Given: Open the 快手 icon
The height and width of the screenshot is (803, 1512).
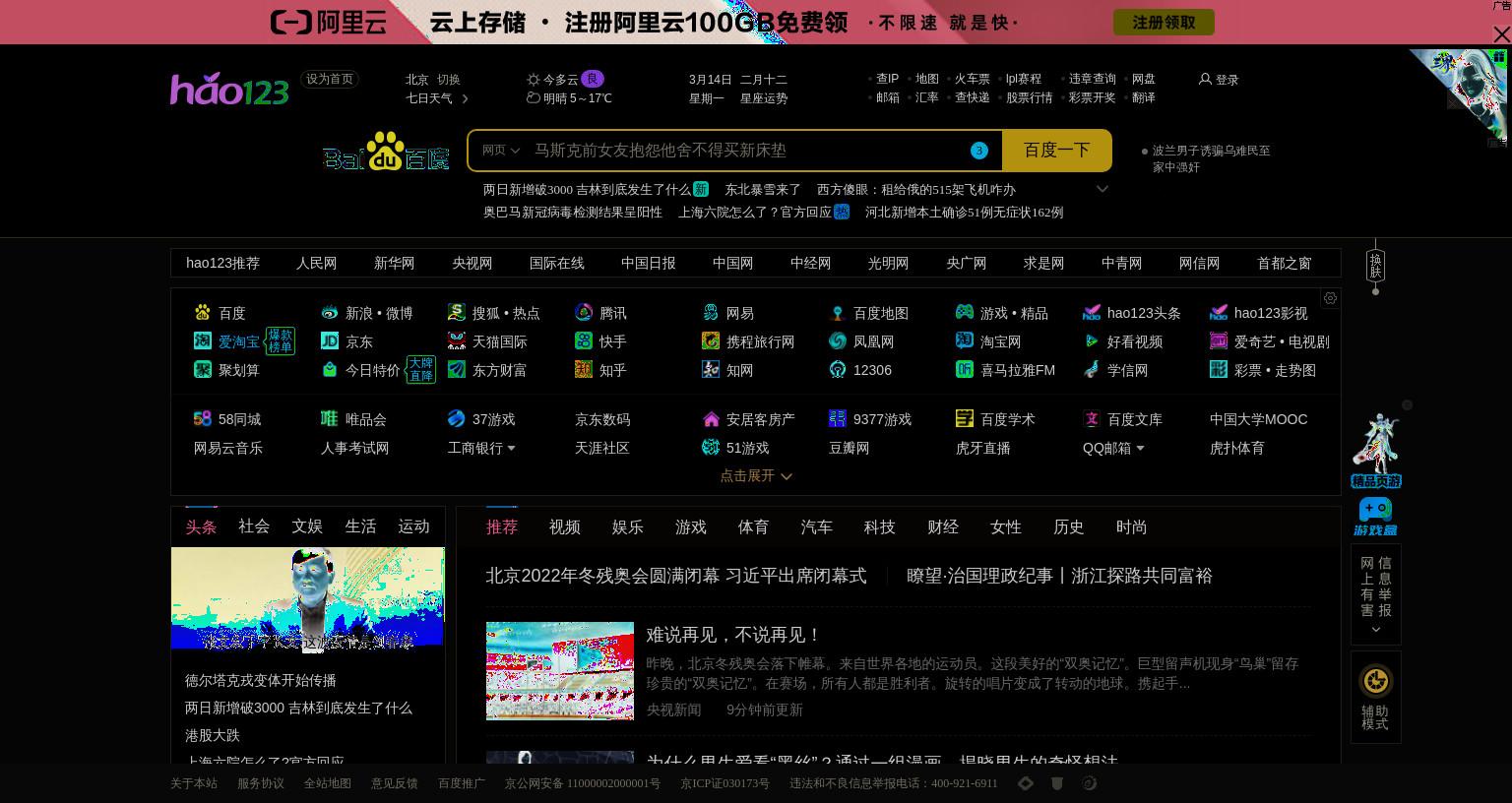Looking at the screenshot, I should (x=584, y=341).
